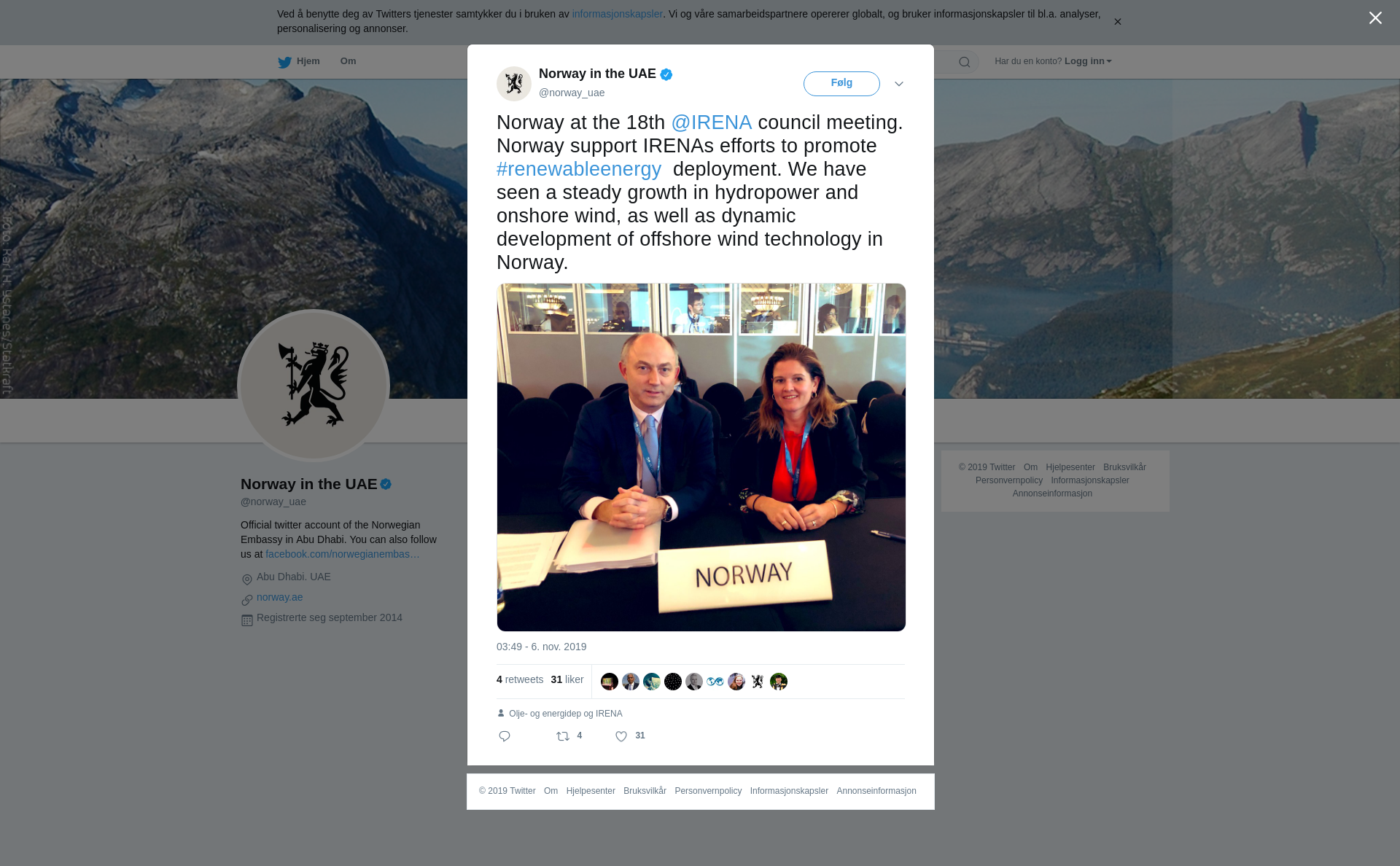Click the reply speech bubble icon
Viewport: 1400px width, 866px height.
point(505,736)
